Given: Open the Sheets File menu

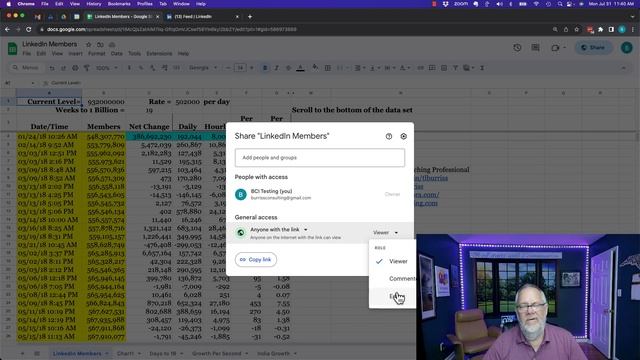Looking at the screenshot, I should [x=27, y=53].
